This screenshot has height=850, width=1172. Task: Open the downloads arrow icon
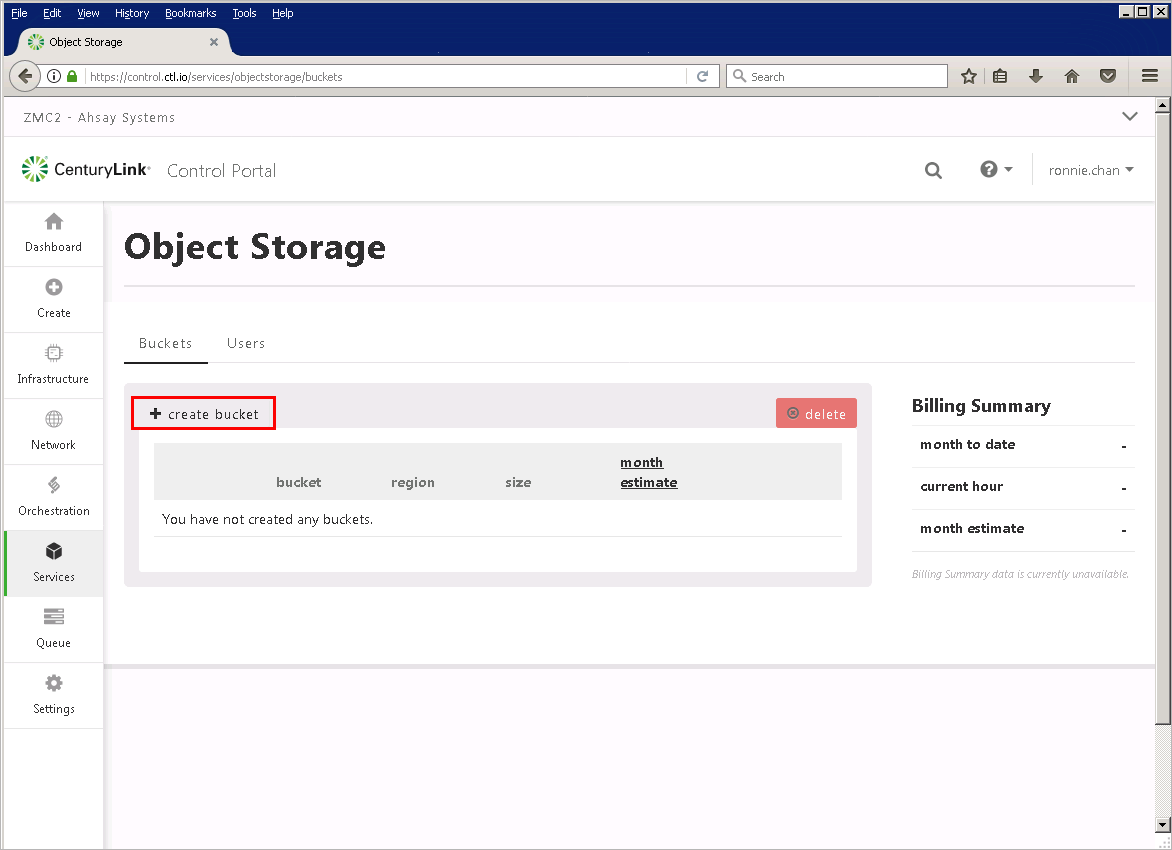(1036, 76)
